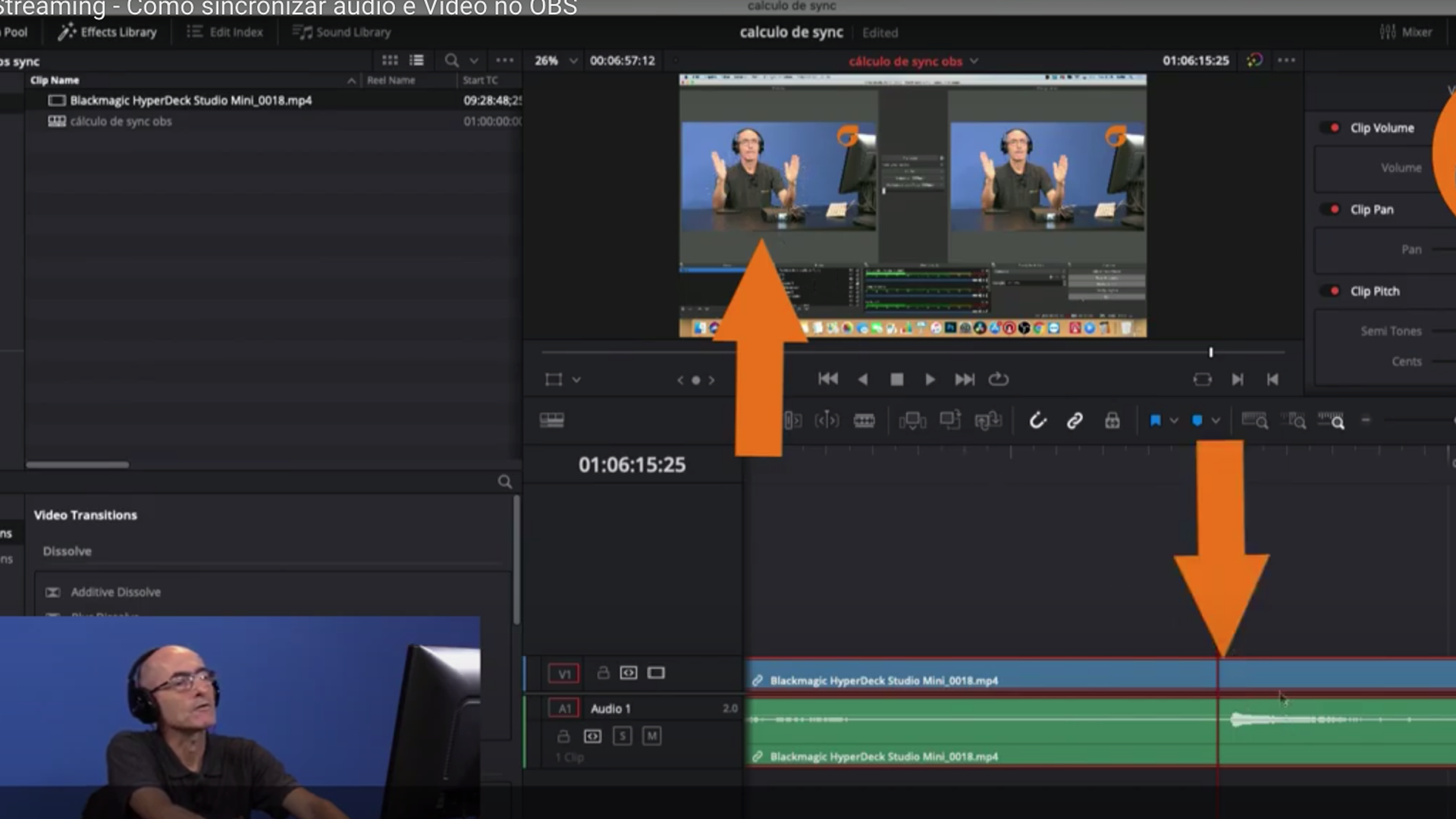Go to last frame of timeline

(x=965, y=379)
